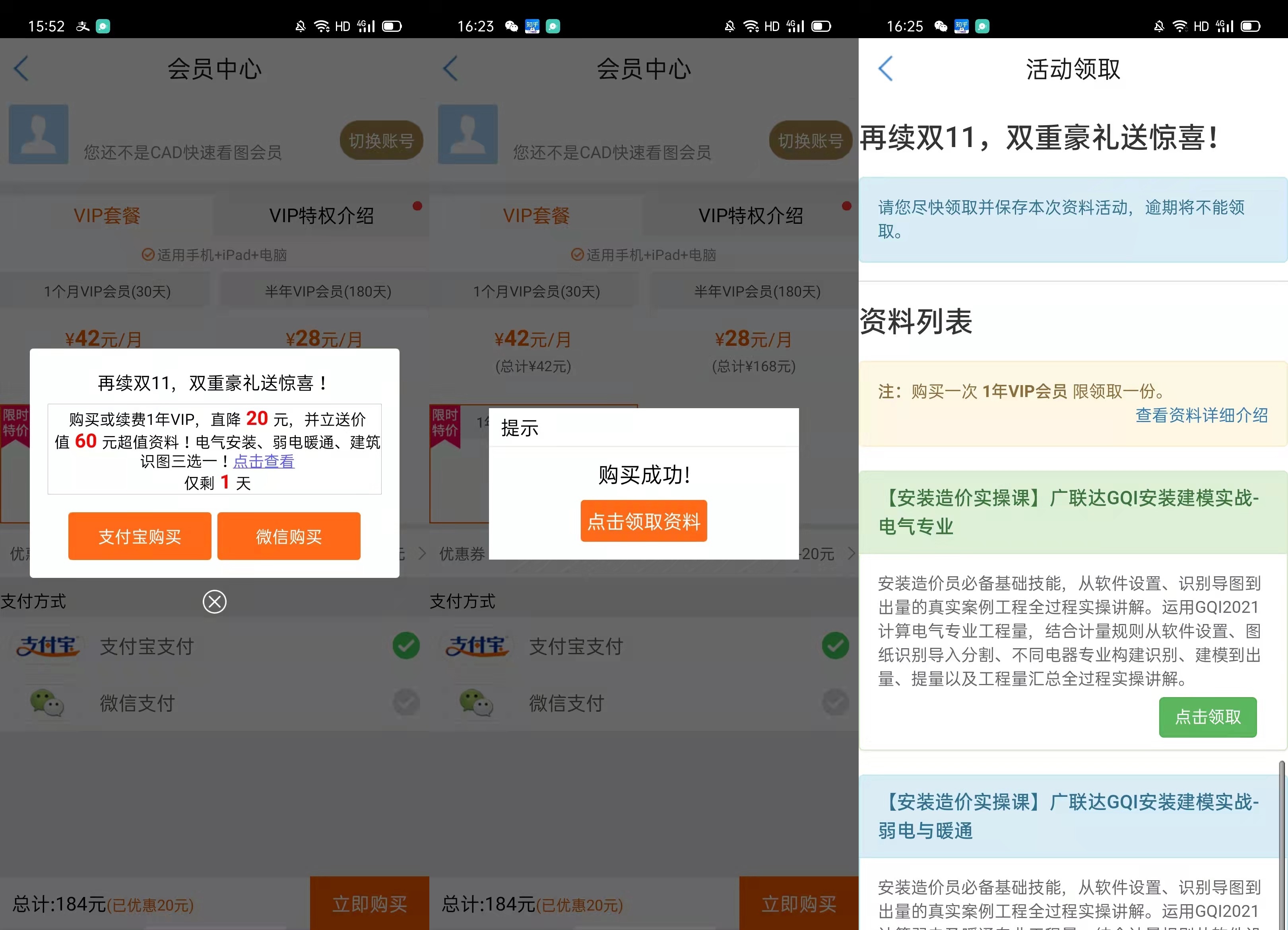
Task: Tap Wi-Fi icon in 16:25 status bar
Action: pyautogui.click(x=1179, y=26)
